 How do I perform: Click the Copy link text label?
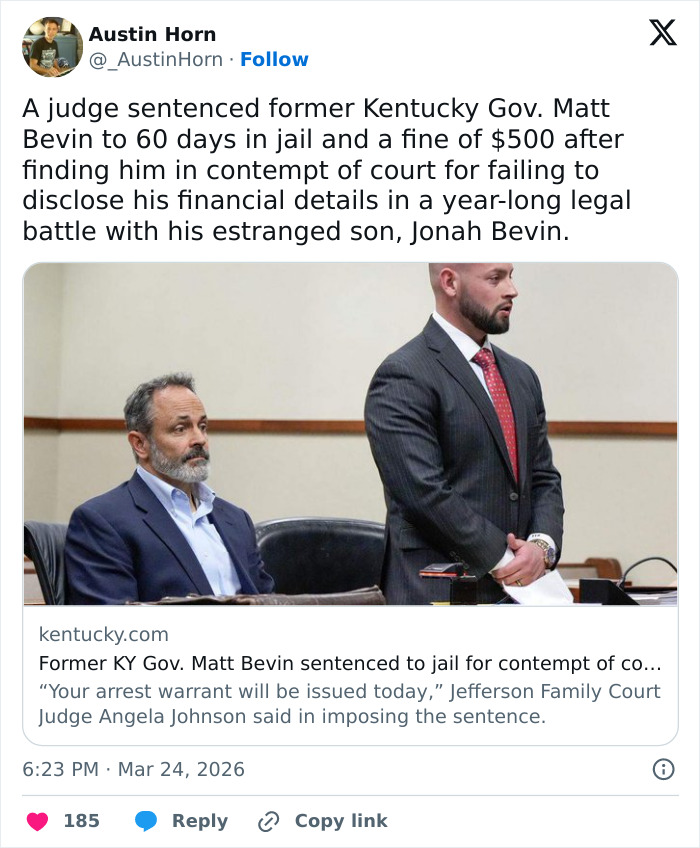[340, 820]
